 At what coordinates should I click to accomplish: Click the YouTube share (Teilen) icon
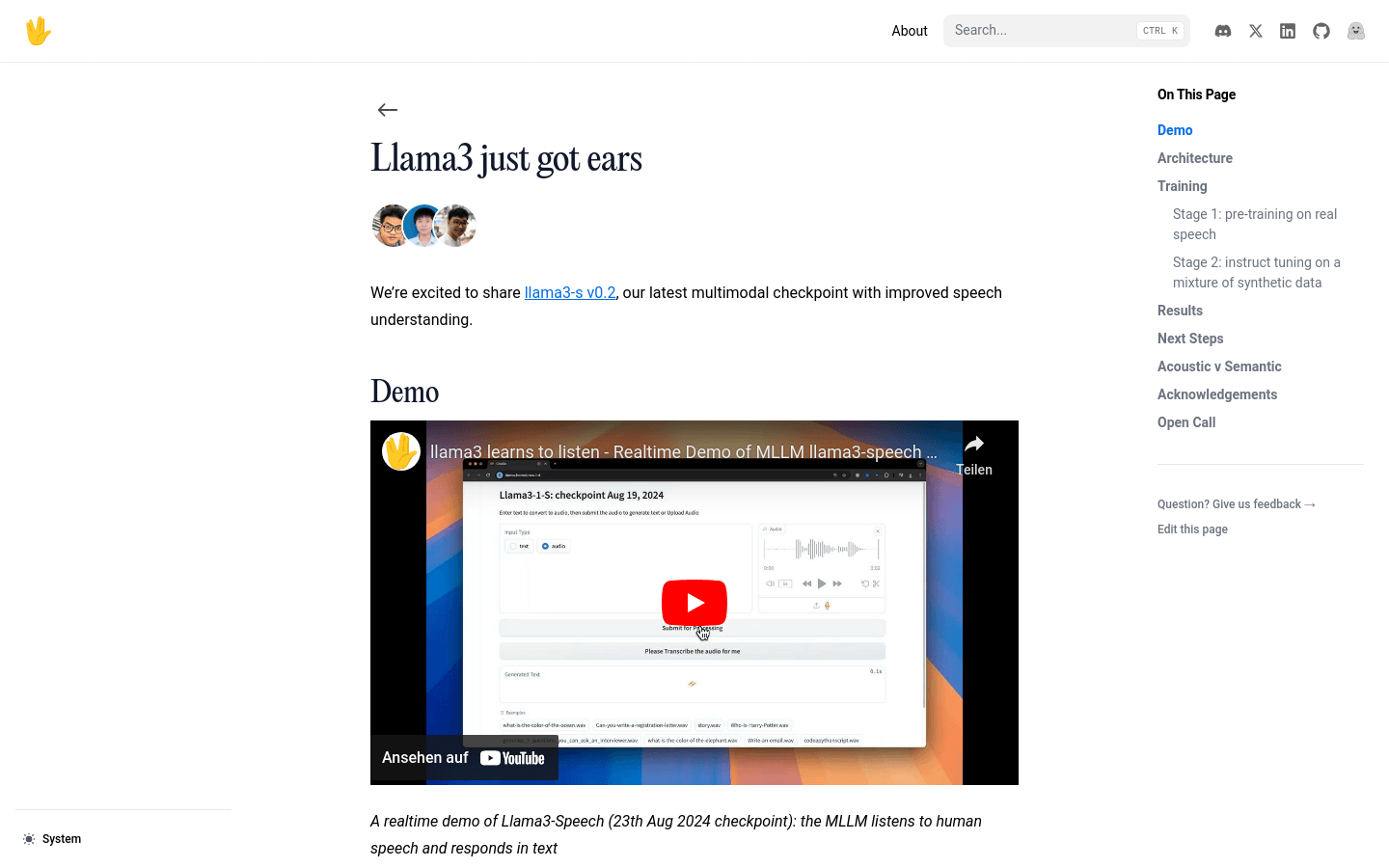[974, 454]
